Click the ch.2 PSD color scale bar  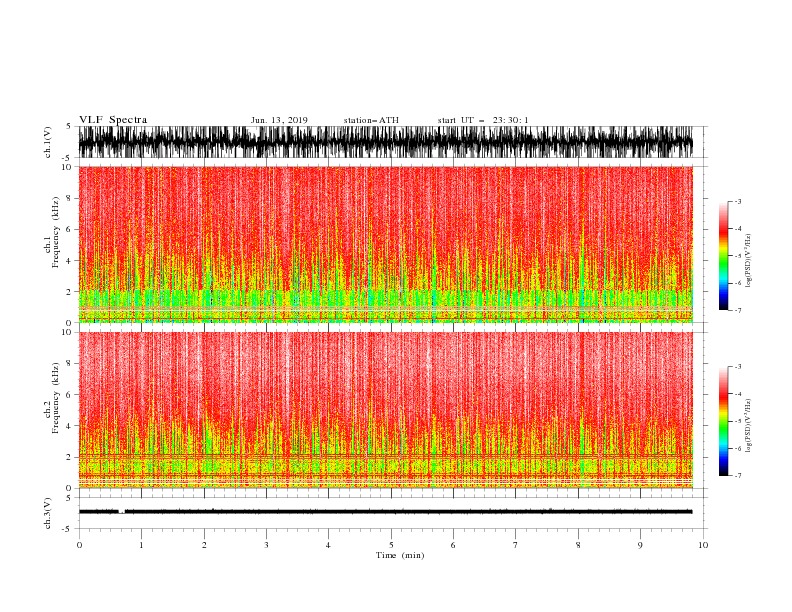(723, 421)
